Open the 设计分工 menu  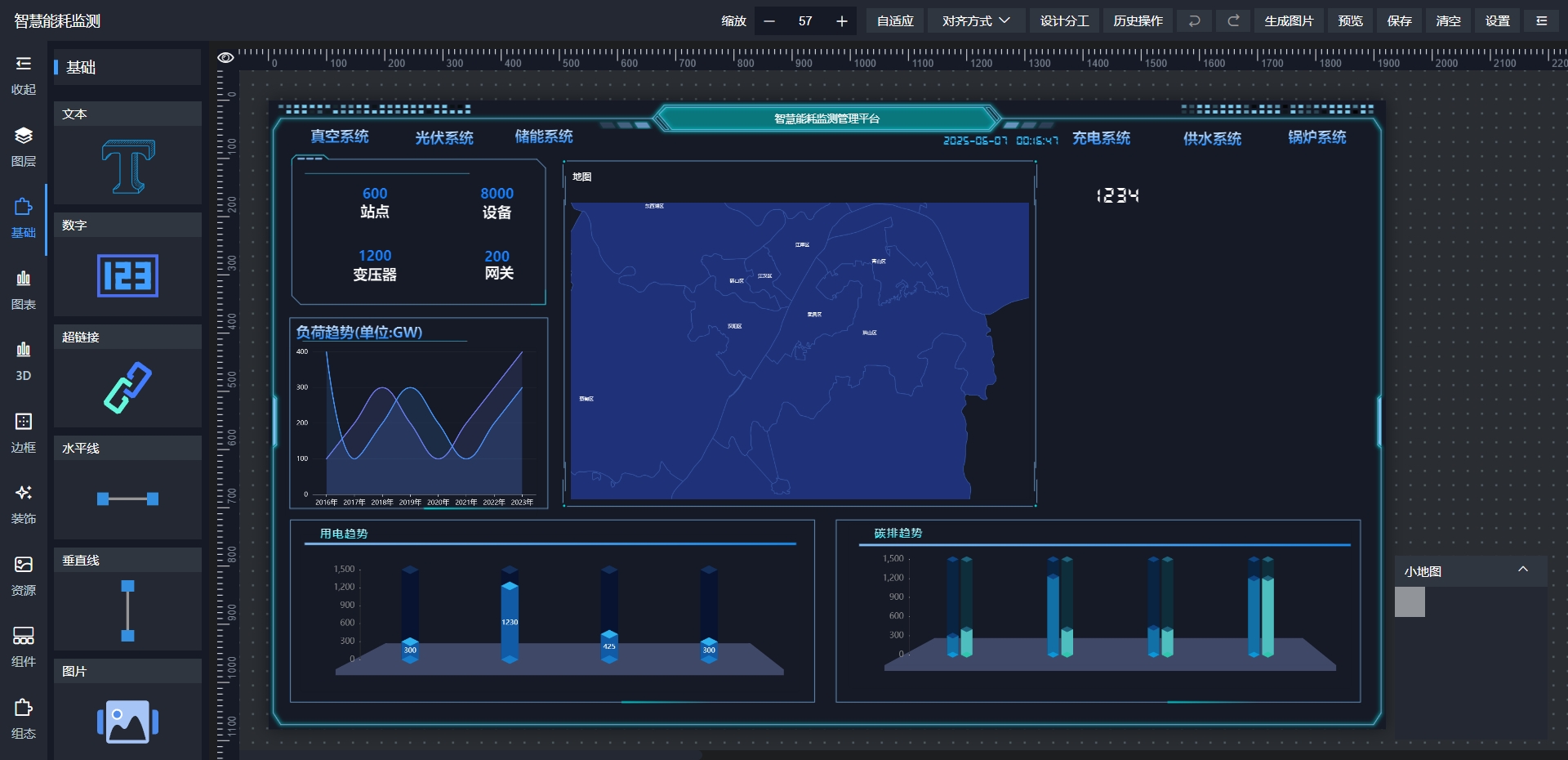pos(1064,21)
